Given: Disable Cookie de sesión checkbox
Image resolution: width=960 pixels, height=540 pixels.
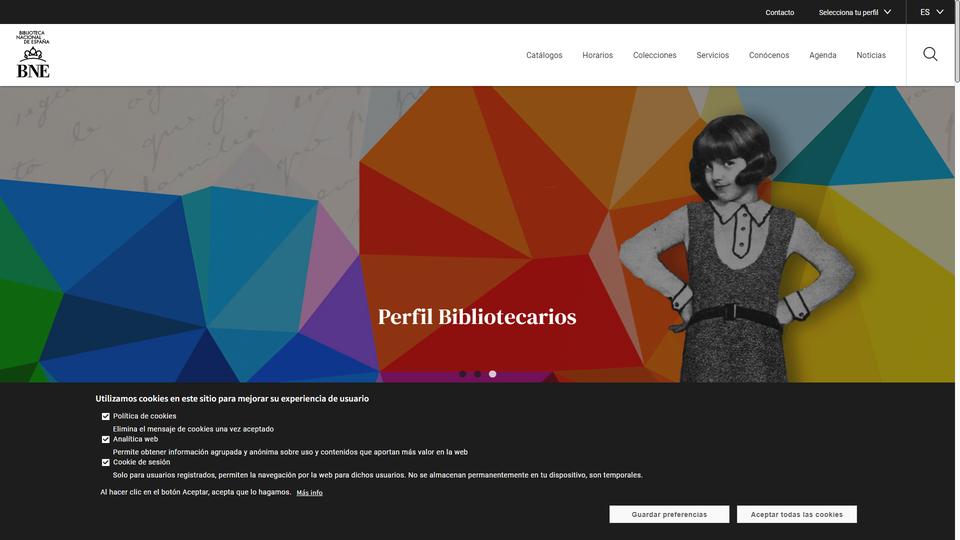Looking at the screenshot, I should pyautogui.click(x=105, y=462).
